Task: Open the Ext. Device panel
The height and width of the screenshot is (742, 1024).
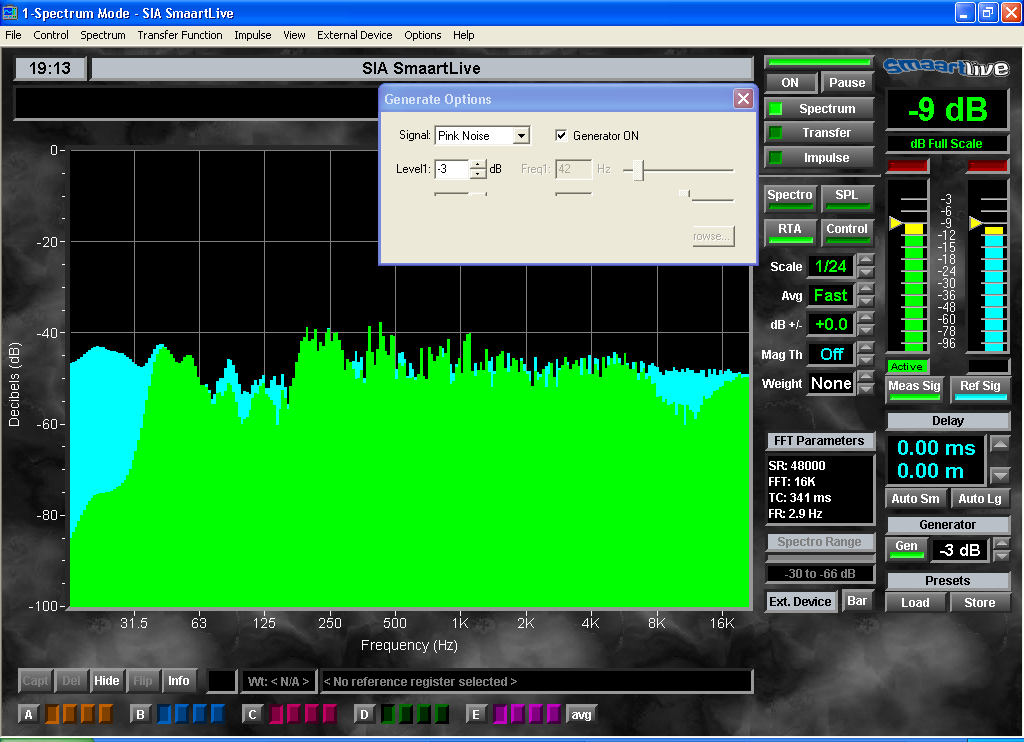Action: pos(800,601)
